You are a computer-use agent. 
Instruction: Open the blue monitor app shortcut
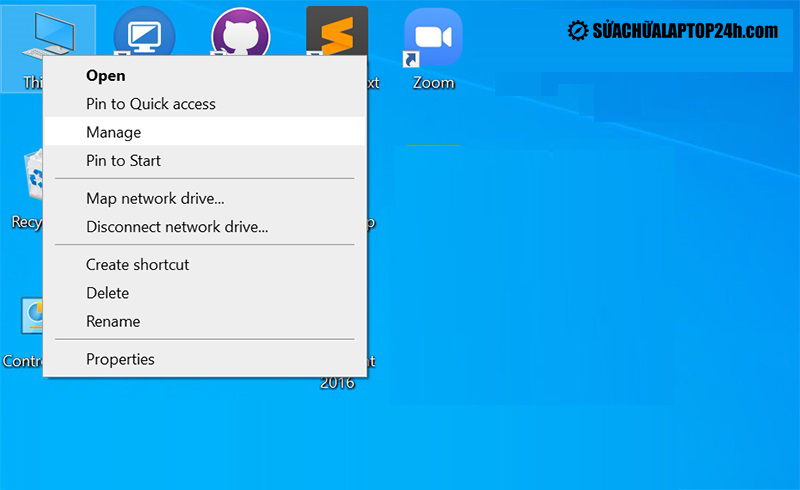click(x=144, y=32)
